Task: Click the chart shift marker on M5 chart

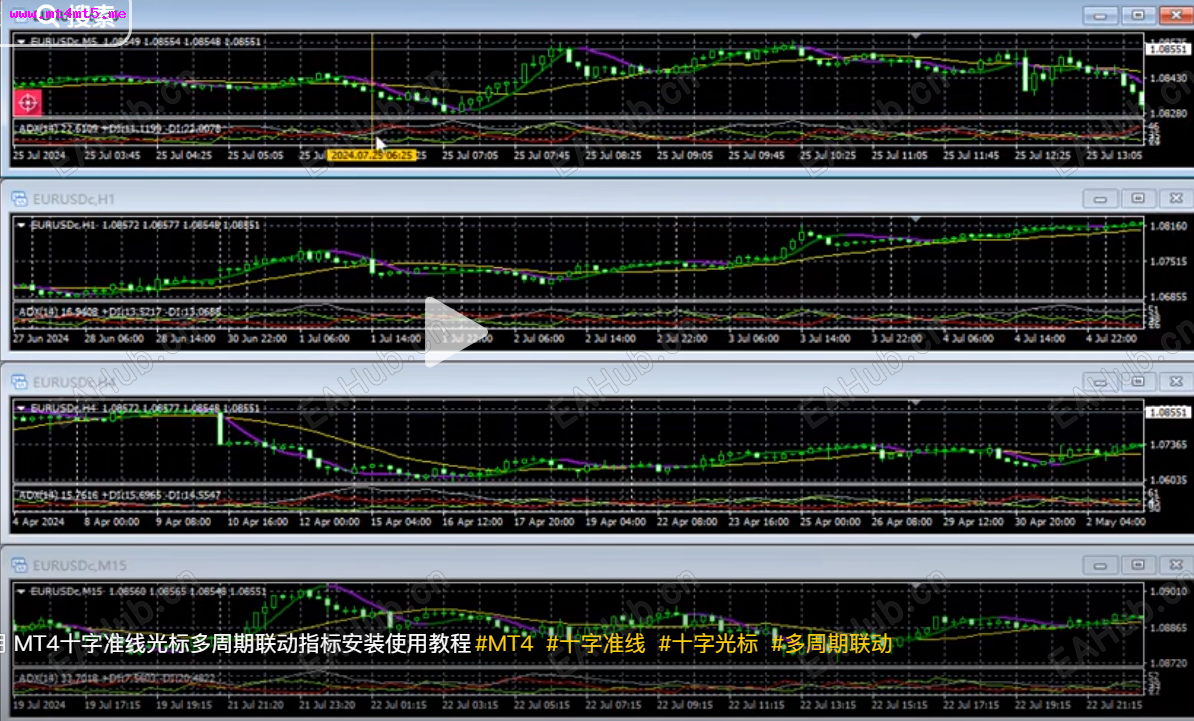Action: (x=915, y=36)
